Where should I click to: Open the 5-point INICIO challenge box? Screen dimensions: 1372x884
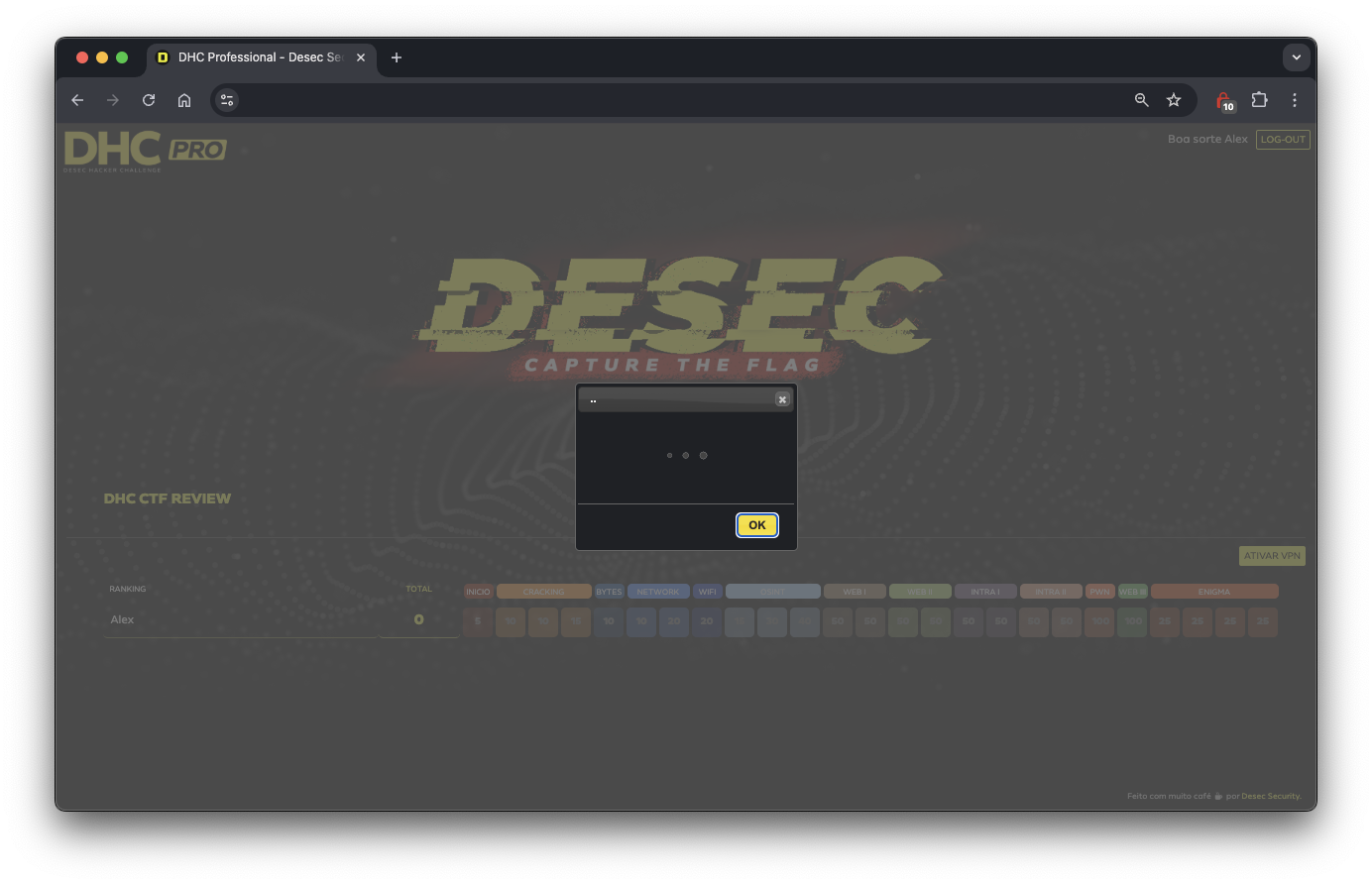[x=478, y=621]
